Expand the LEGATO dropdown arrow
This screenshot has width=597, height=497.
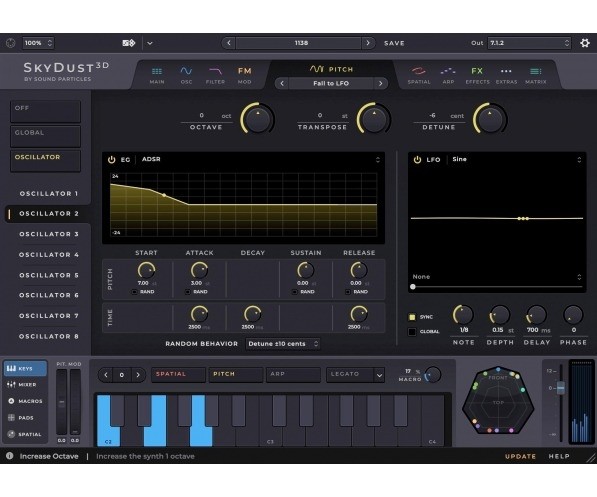379,375
